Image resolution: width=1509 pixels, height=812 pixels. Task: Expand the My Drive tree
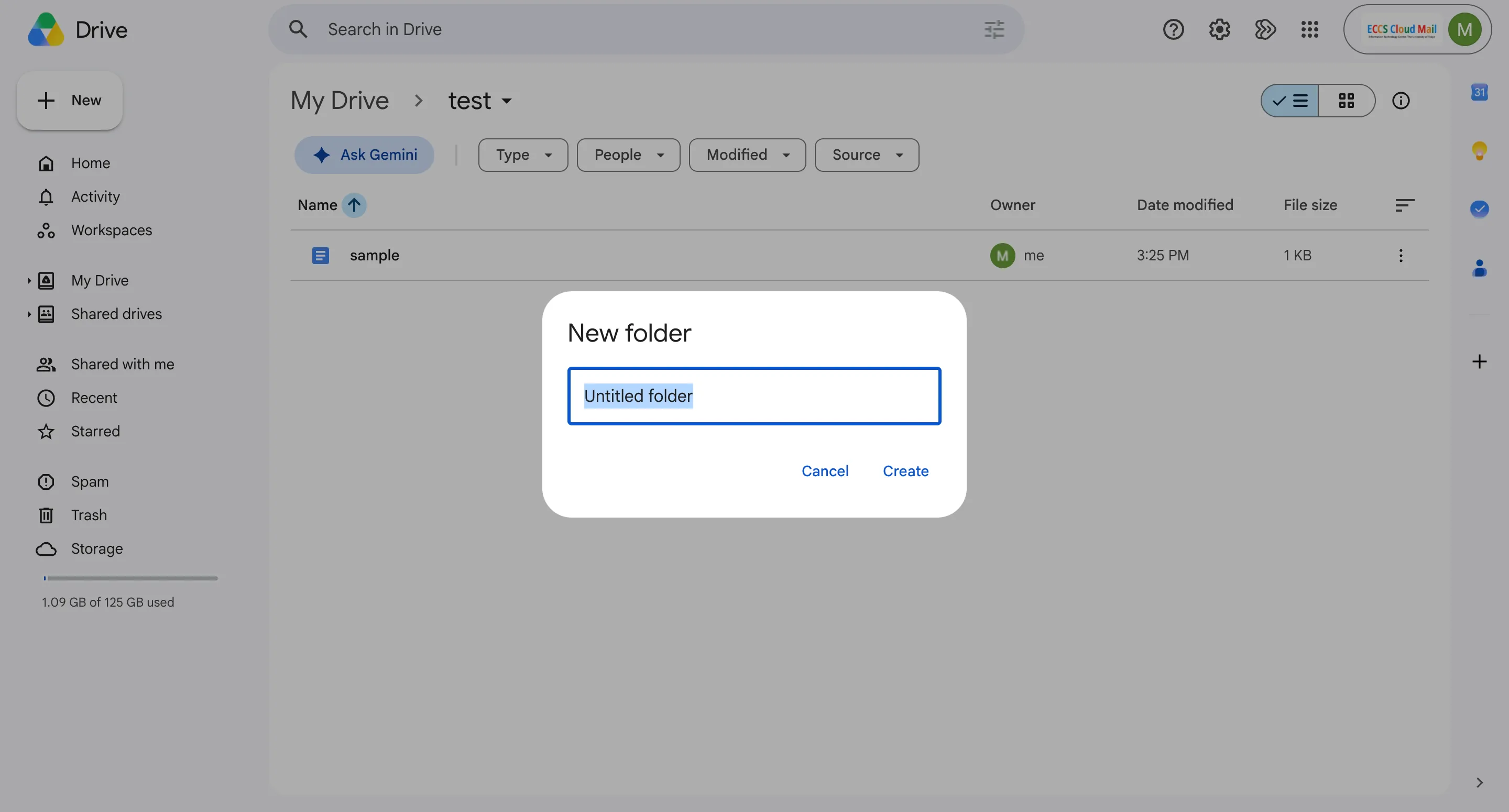click(29, 281)
